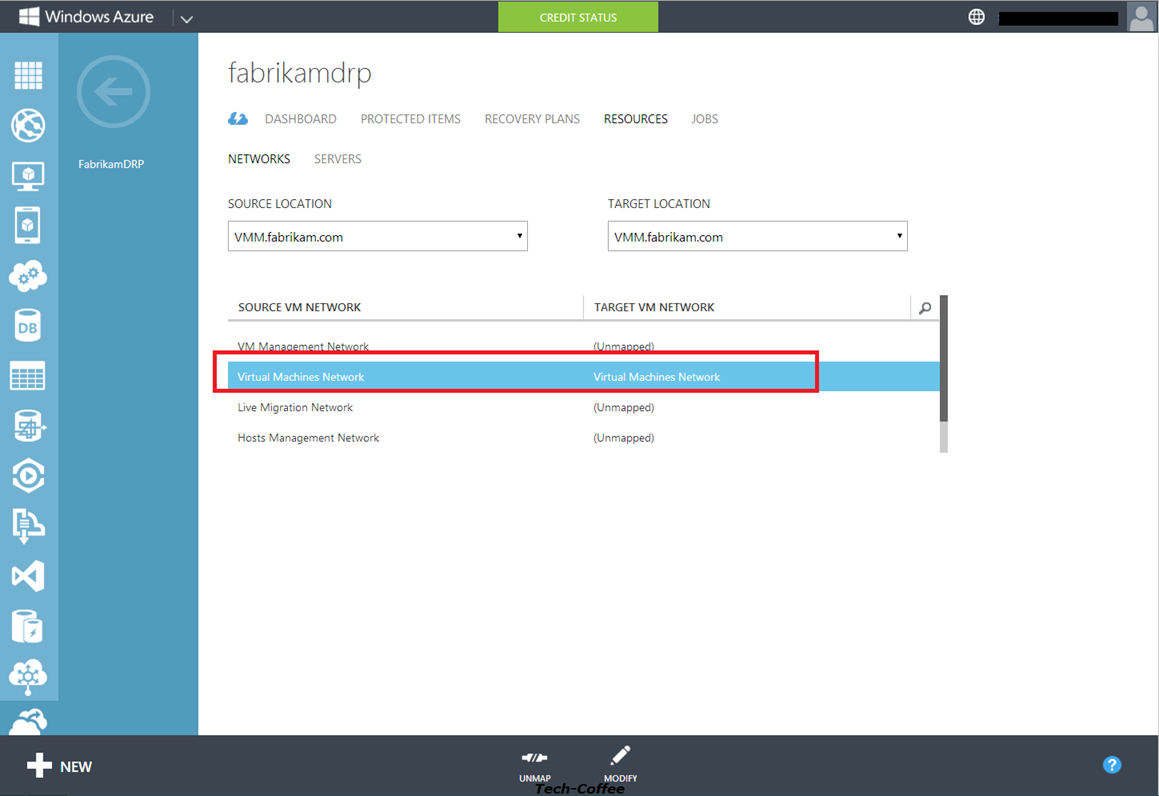
Task: Switch to the PROTECTED ITEMS tab
Action: (x=410, y=119)
